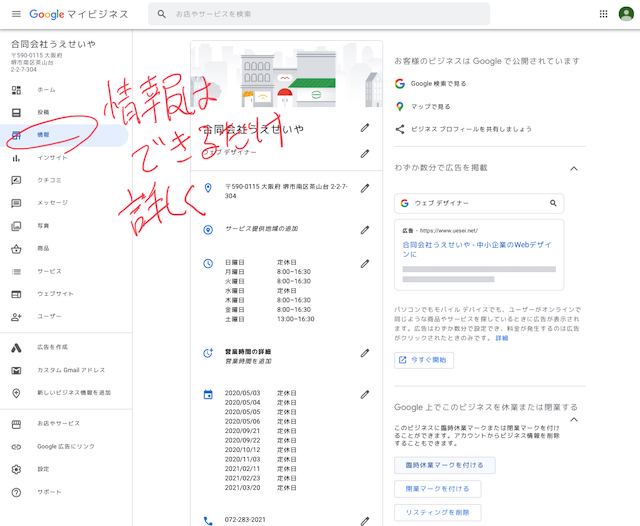Screen dimensions: 640x526
Task: Click the Gmail envelope icon
Action: pyautogui.click(x=16, y=371)
